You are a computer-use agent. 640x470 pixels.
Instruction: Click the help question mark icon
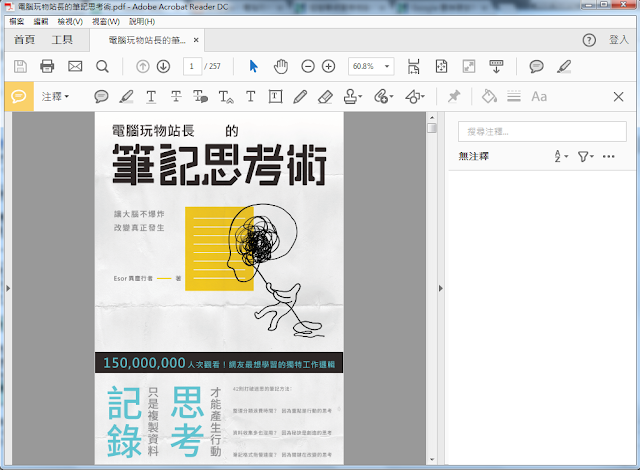589,40
